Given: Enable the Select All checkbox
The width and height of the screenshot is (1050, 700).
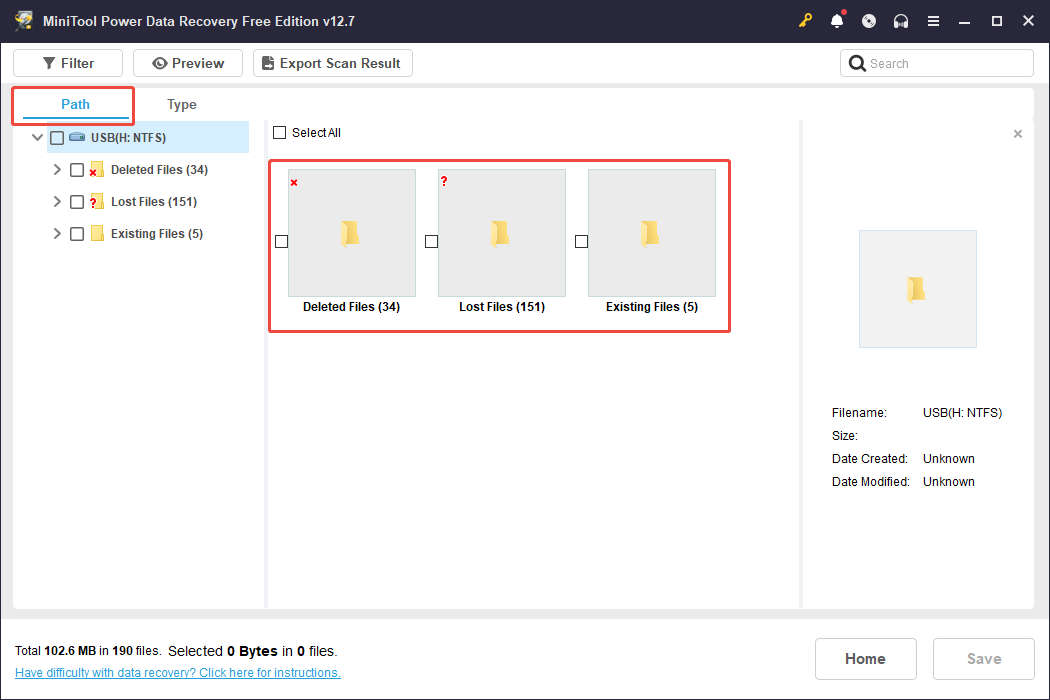Looking at the screenshot, I should point(280,132).
